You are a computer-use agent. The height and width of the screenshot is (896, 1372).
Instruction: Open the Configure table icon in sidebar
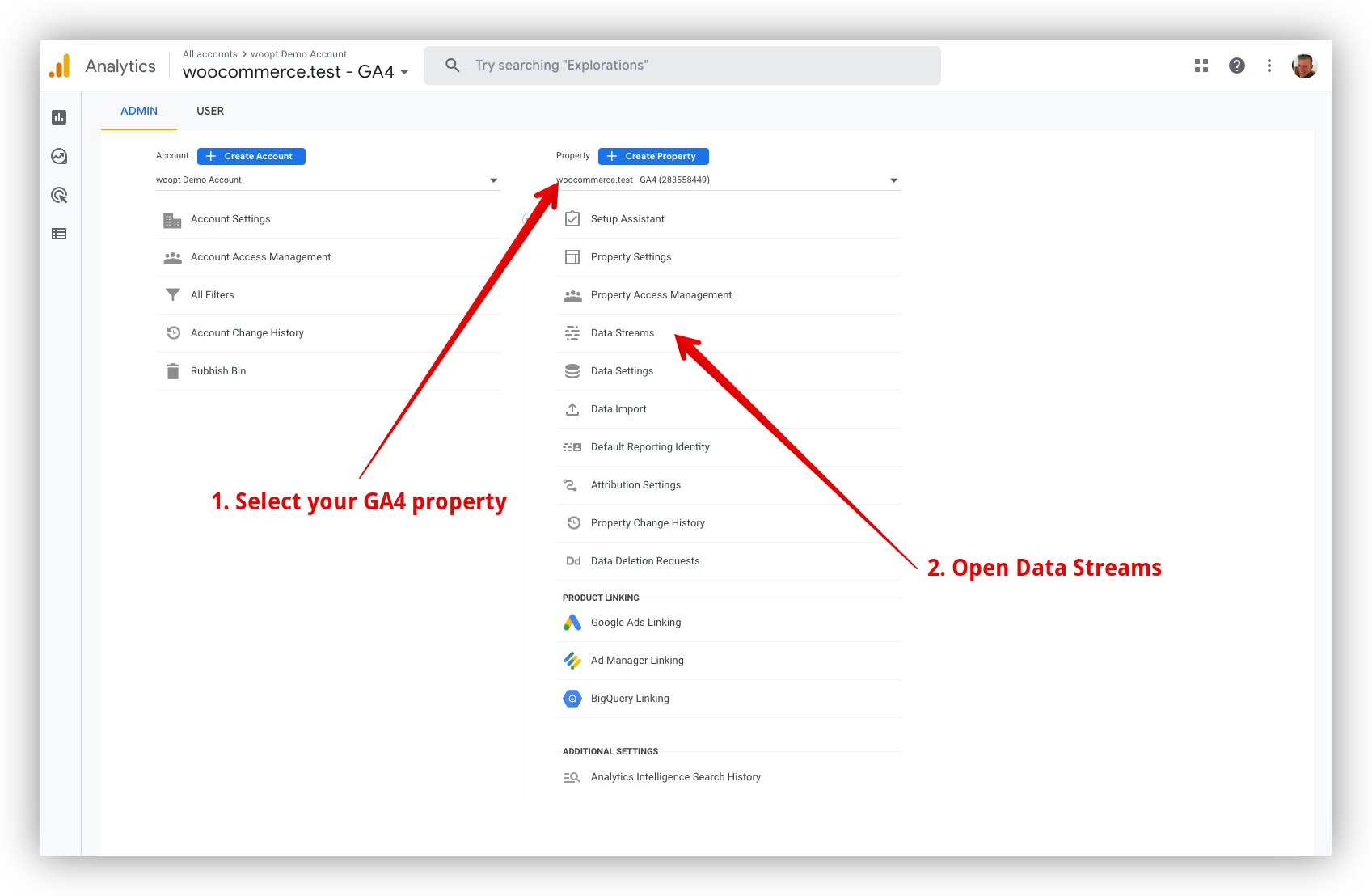59,234
